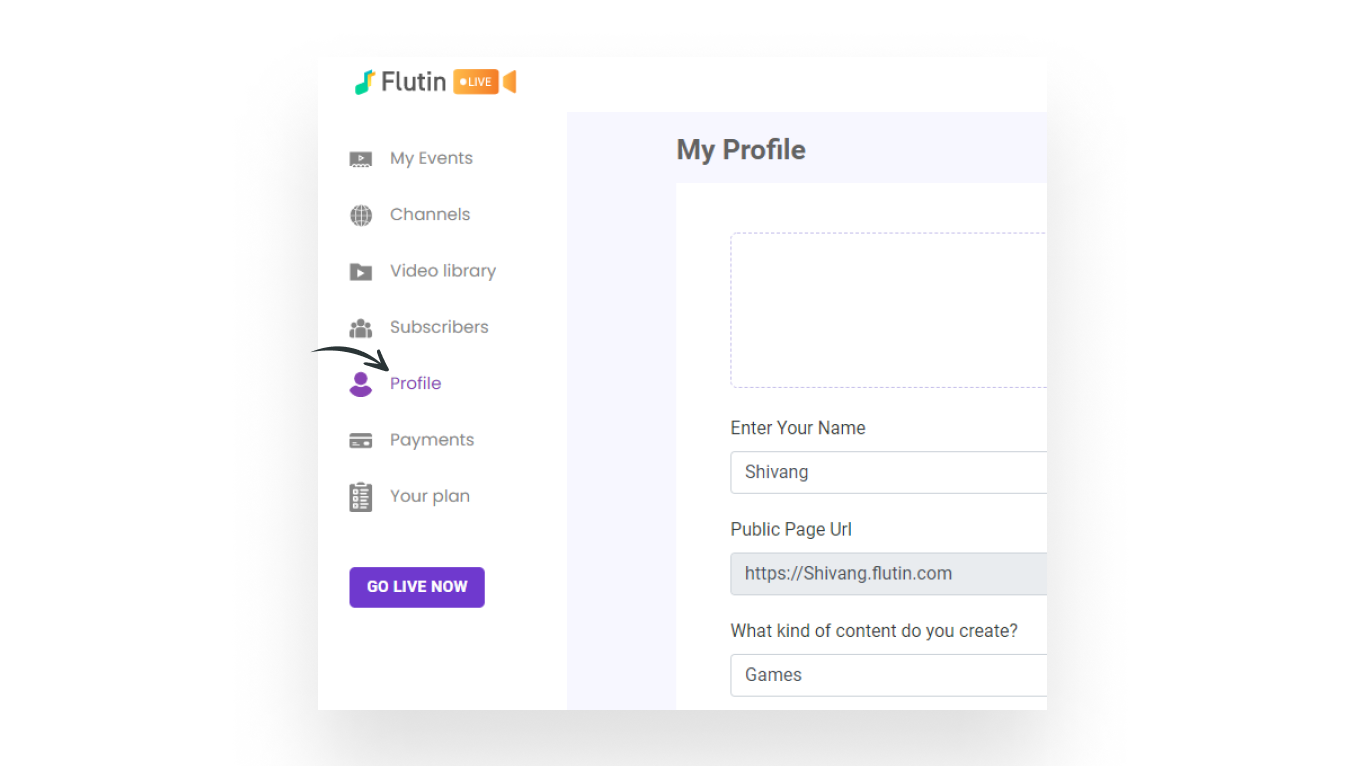Click the name field containing Shivang
This screenshot has width=1366, height=766.
tap(888, 472)
